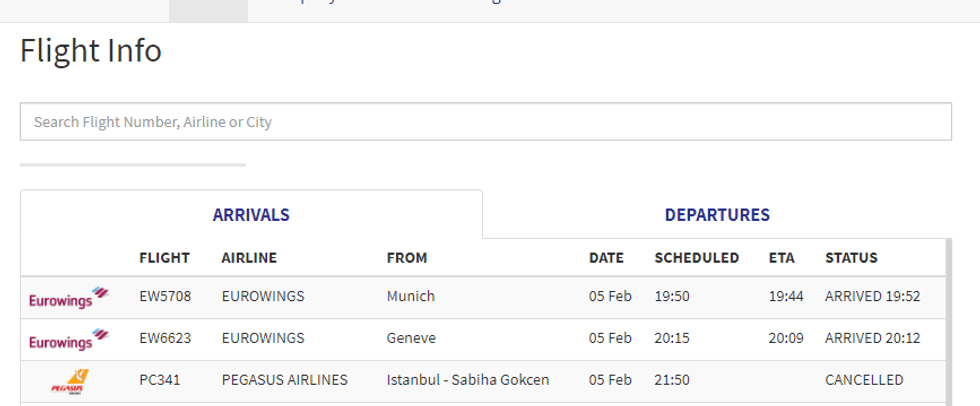Click the AIRLINE column header
The width and height of the screenshot is (980, 406).
point(249,258)
